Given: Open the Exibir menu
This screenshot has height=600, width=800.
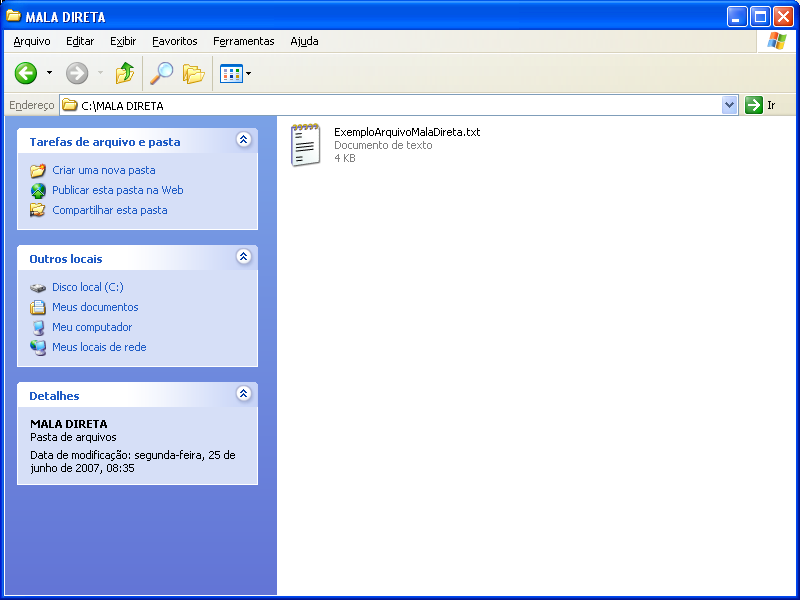Looking at the screenshot, I should coord(123,41).
